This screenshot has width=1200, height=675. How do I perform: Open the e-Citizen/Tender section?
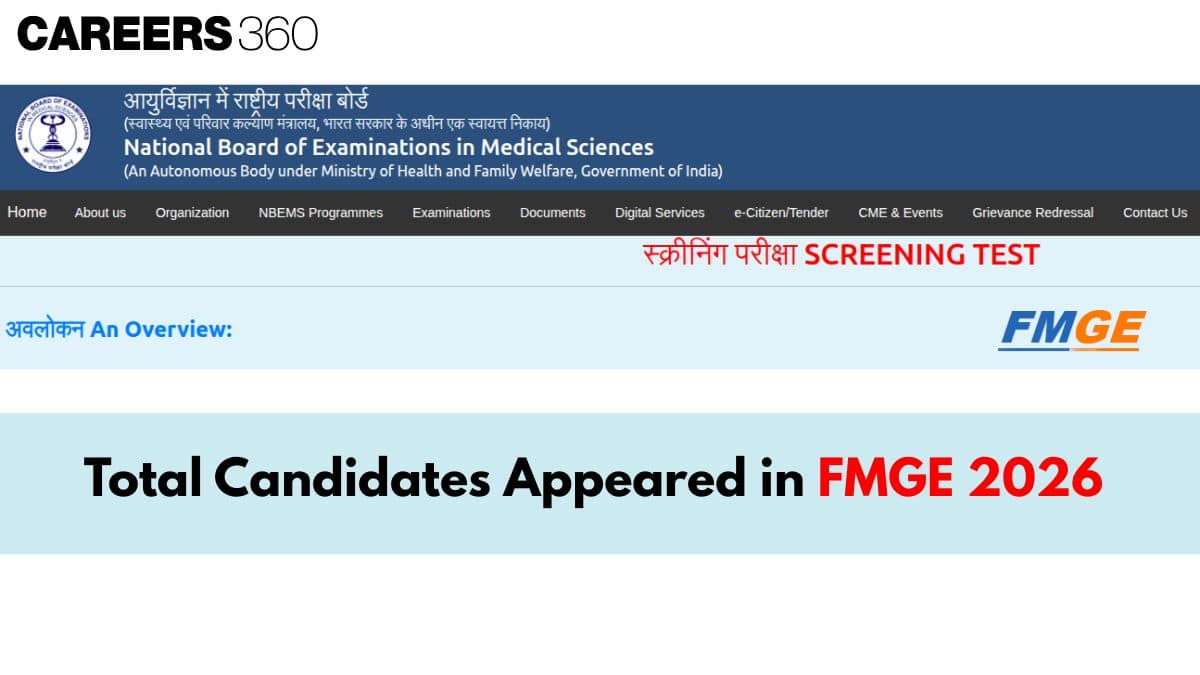click(x=781, y=213)
